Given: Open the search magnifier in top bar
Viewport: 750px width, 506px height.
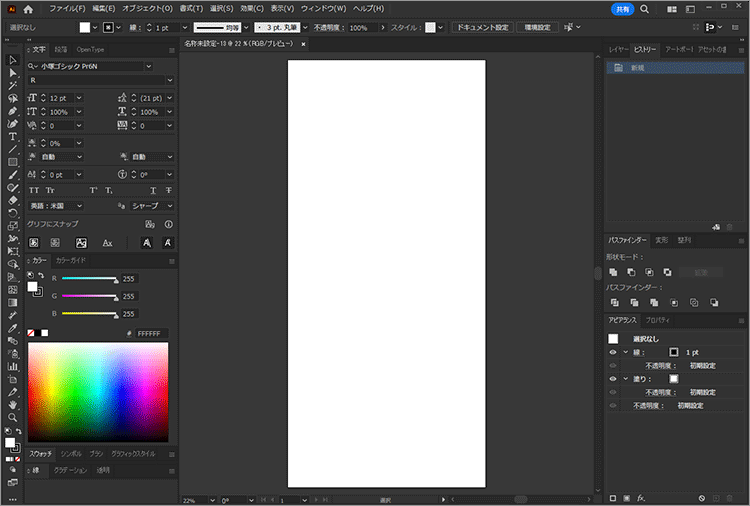Looking at the screenshot, I should pyautogui.click(x=644, y=8).
